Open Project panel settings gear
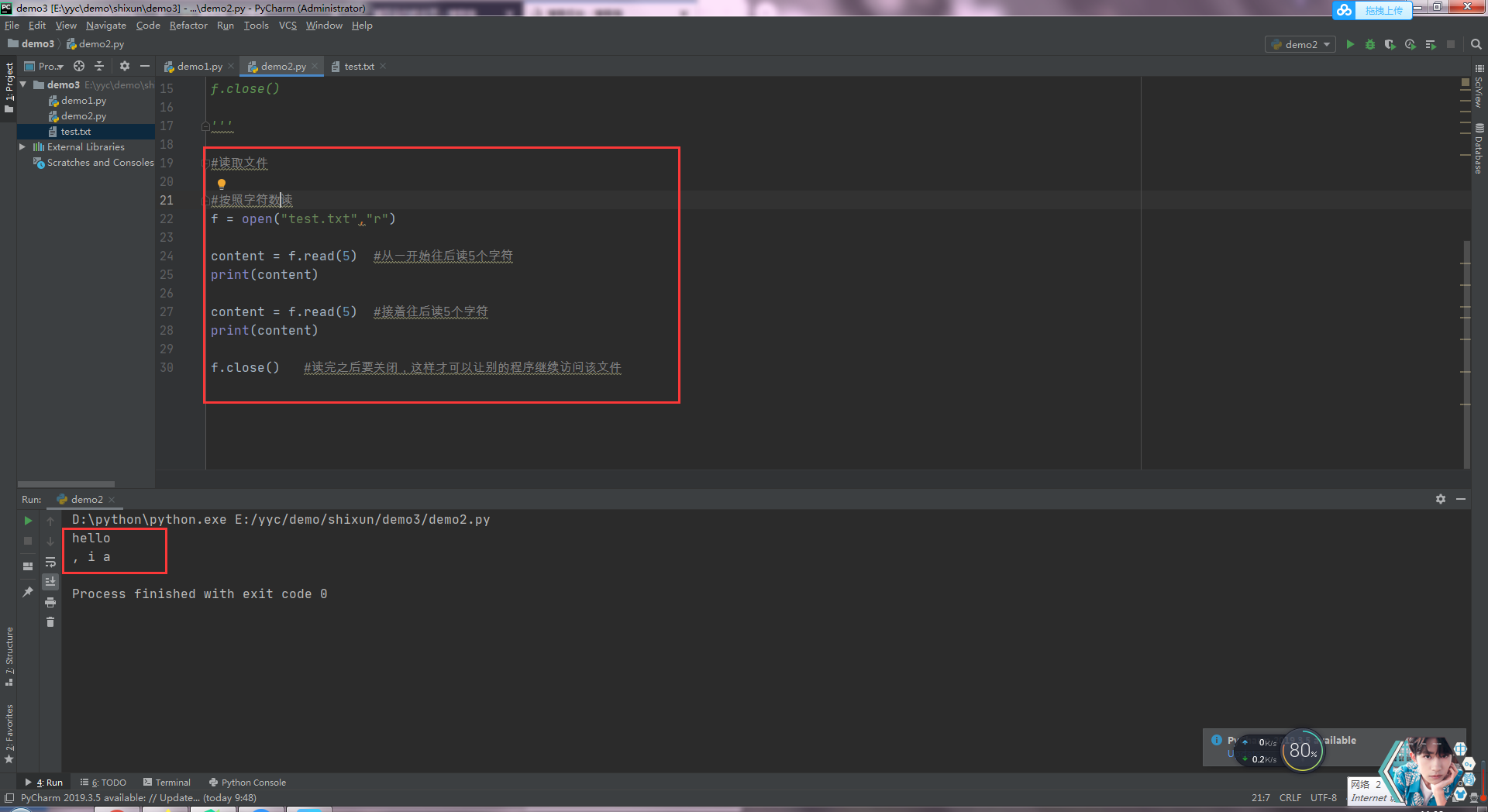The height and width of the screenshot is (812, 1488). pyautogui.click(x=125, y=66)
